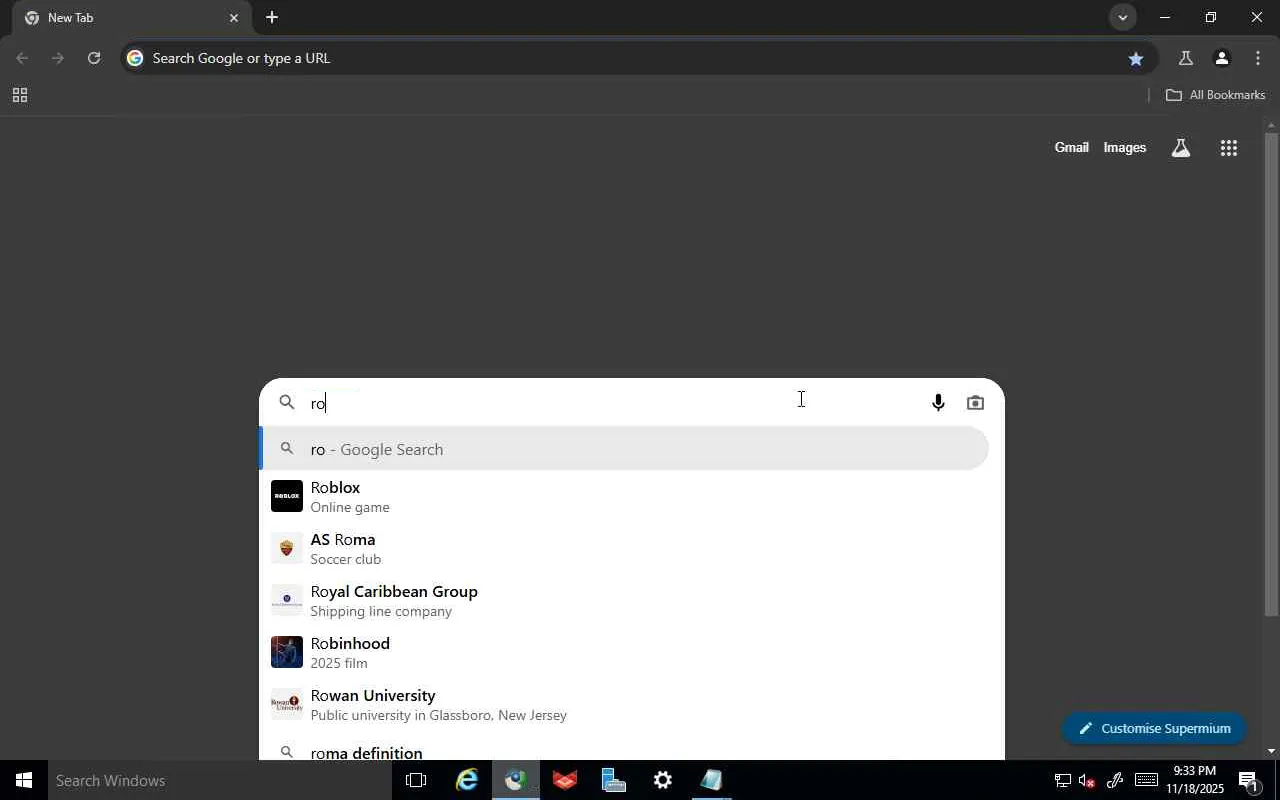Viewport: 1280px width, 800px height.
Task: Bookmark this tab with the star icon
Action: pyautogui.click(x=1136, y=58)
